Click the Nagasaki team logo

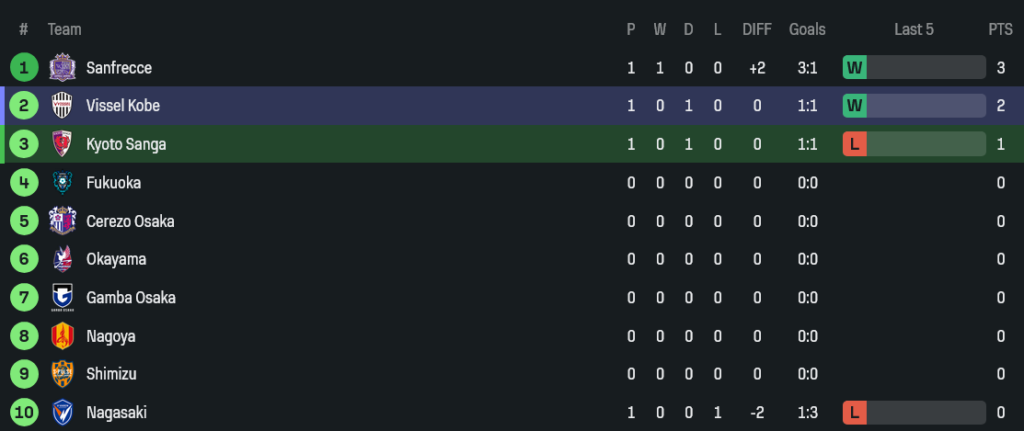(x=62, y=412)
